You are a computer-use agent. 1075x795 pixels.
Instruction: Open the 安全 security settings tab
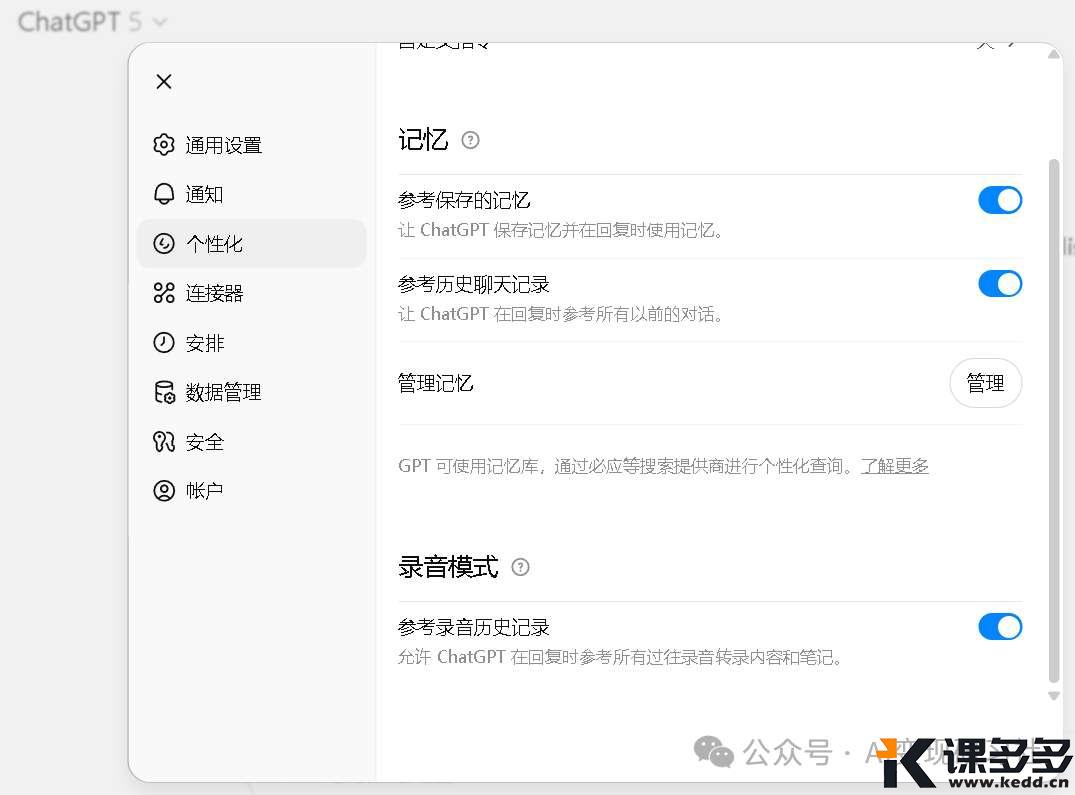pyautogui.click(x=204, y=442)
